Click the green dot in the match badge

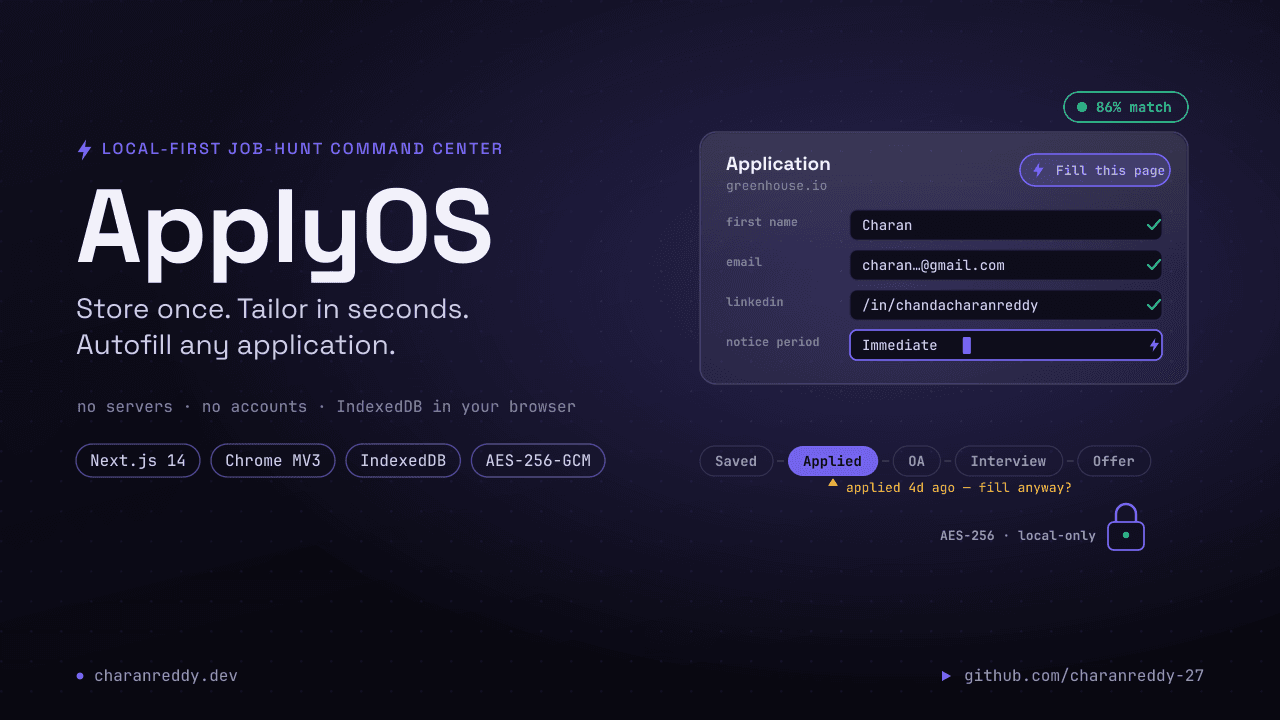(x=1082, y=107)
